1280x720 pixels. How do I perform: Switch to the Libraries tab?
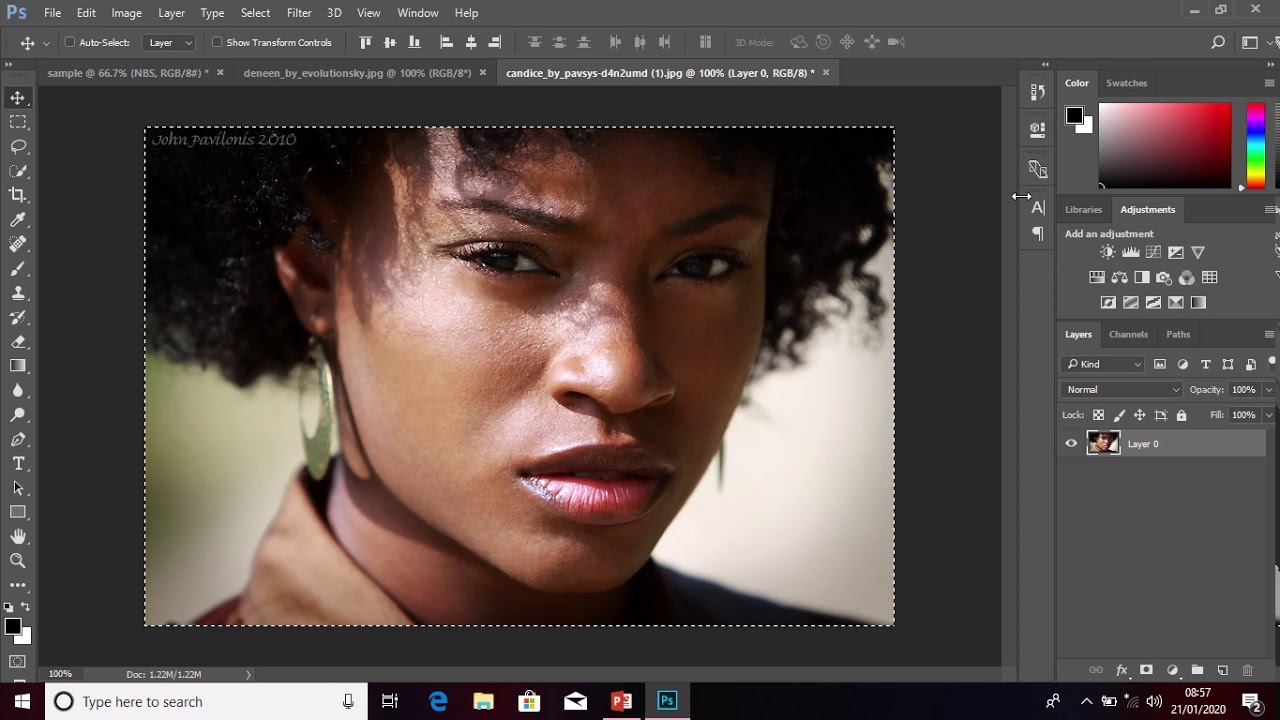click(x=1083, y=210)
